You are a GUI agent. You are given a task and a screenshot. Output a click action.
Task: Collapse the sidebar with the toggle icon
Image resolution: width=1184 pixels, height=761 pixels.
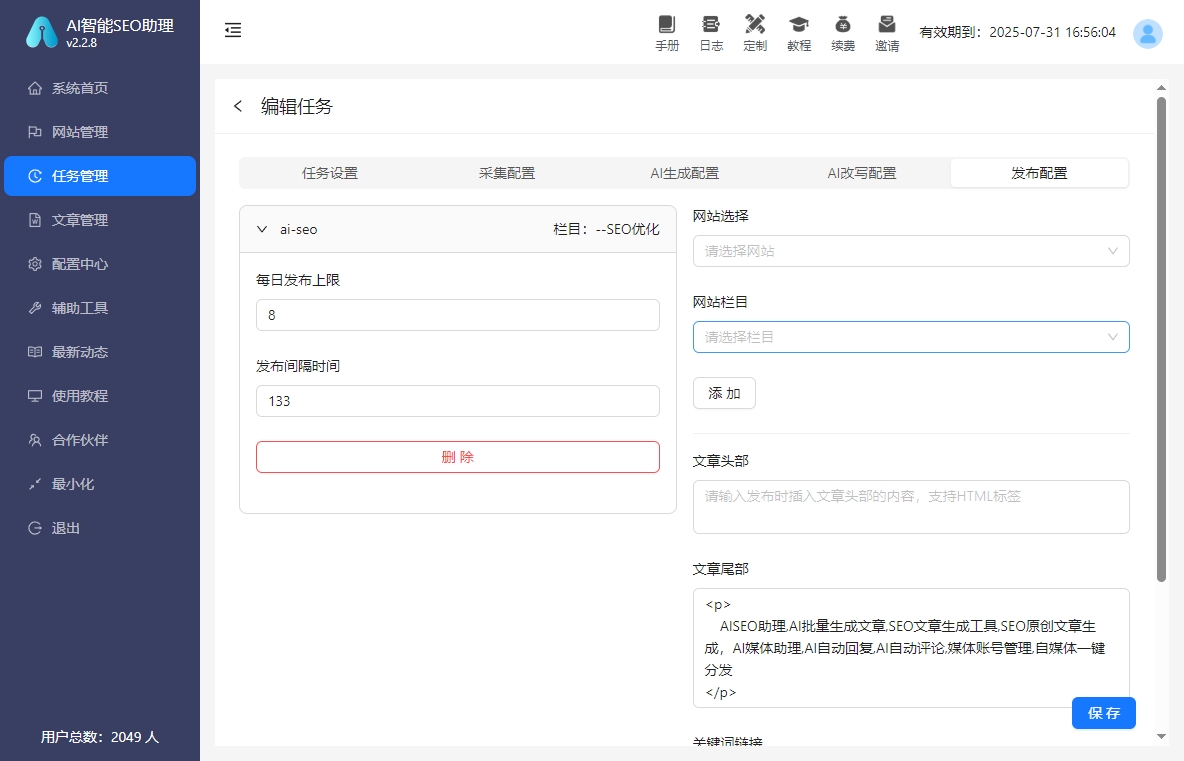tap(233, 30)
